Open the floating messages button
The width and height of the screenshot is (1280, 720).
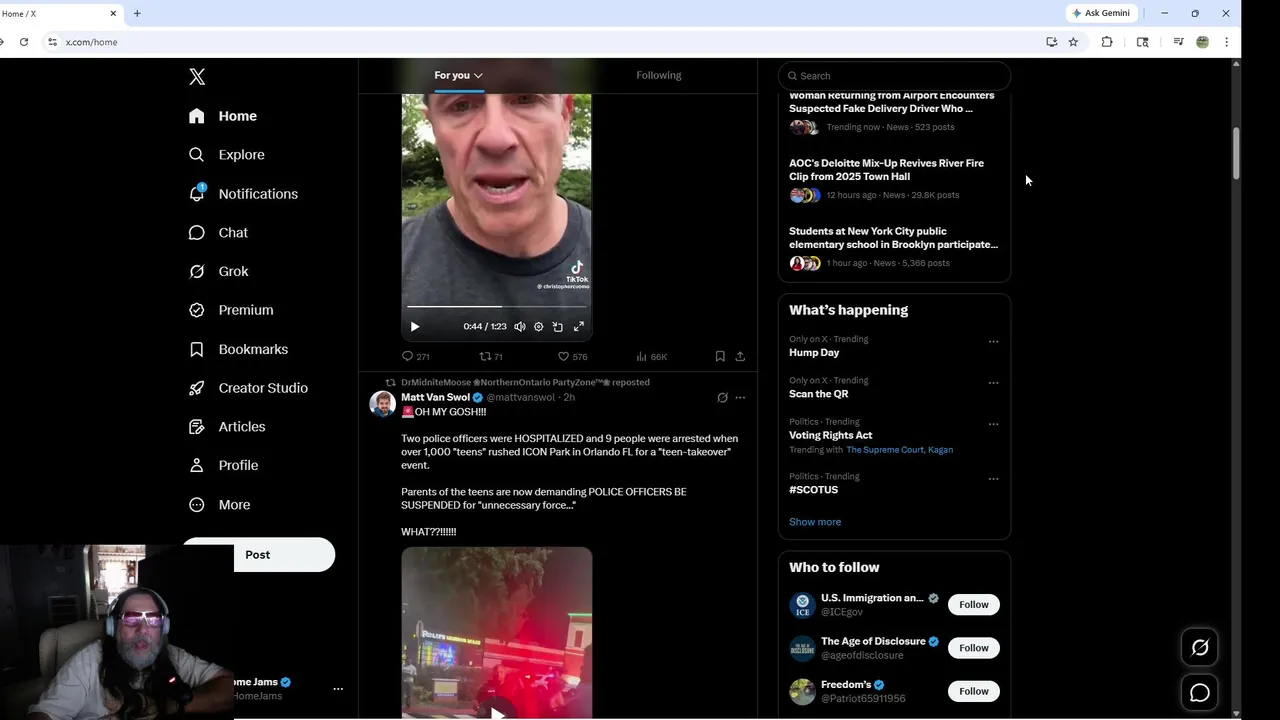point(1200,692)
